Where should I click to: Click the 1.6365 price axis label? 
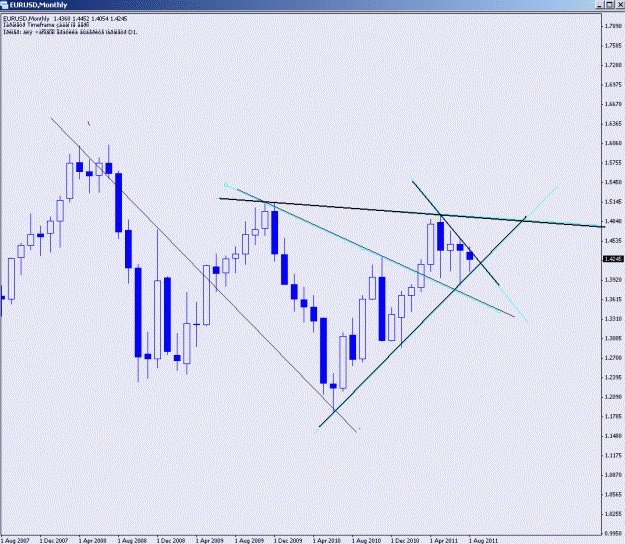614,124
